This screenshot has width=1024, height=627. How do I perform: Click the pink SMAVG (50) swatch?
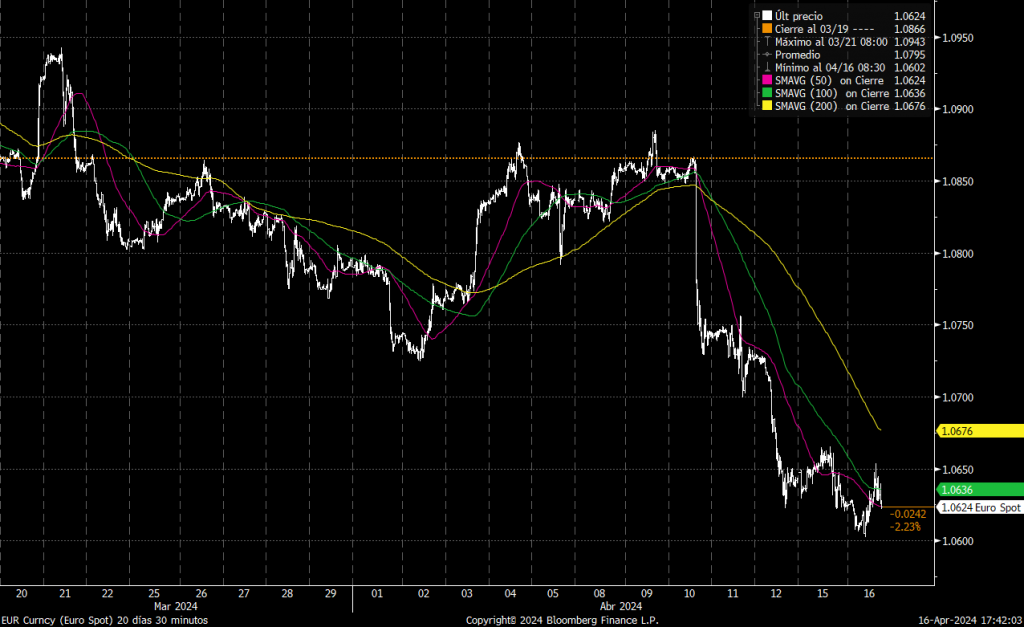click(766, 80)
